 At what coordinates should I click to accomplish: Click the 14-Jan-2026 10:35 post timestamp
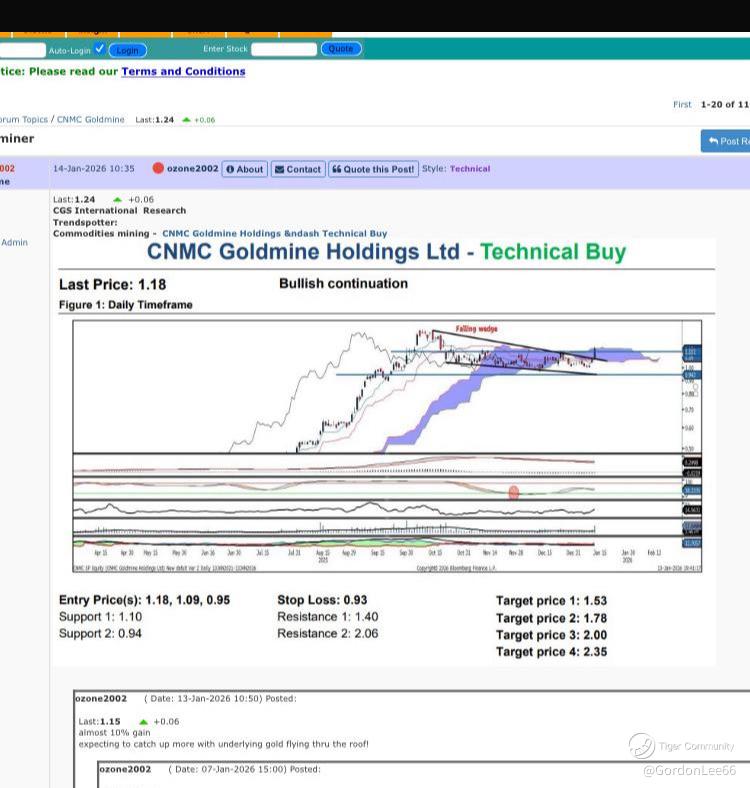[x=94, y=169]
